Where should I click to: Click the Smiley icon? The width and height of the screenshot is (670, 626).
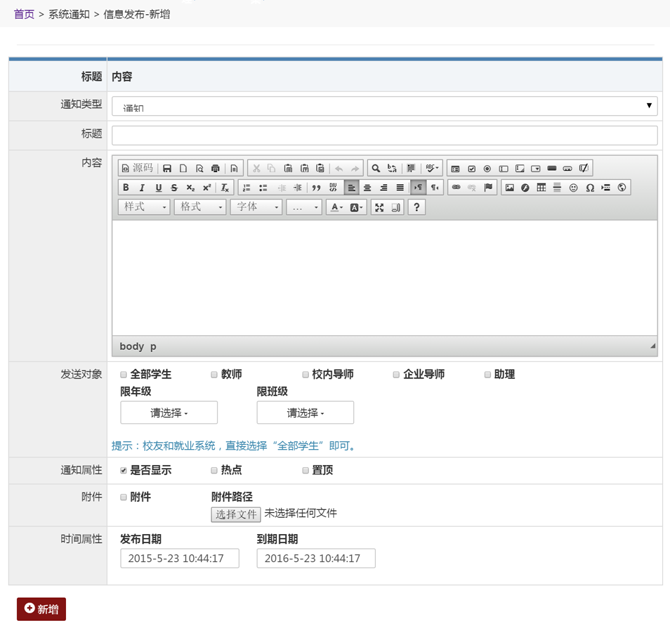(x=573, y=188)
